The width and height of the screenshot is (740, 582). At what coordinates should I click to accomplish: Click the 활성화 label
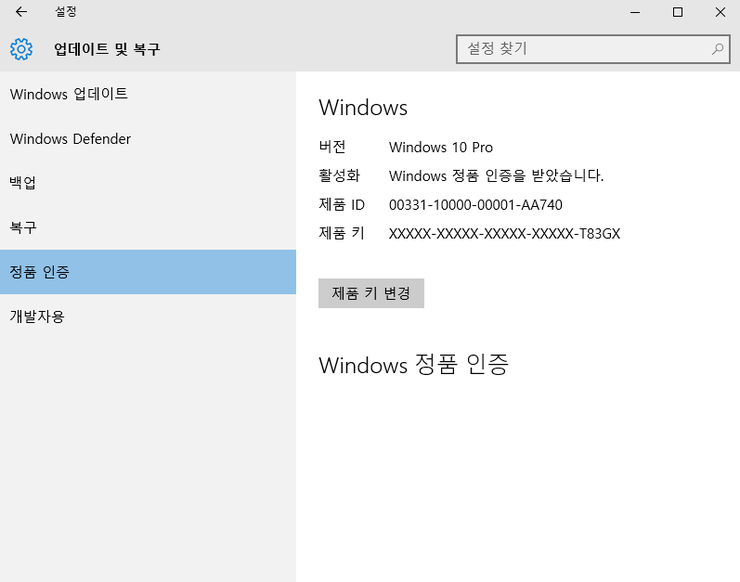pyautogui.click(x=339, y=176)
